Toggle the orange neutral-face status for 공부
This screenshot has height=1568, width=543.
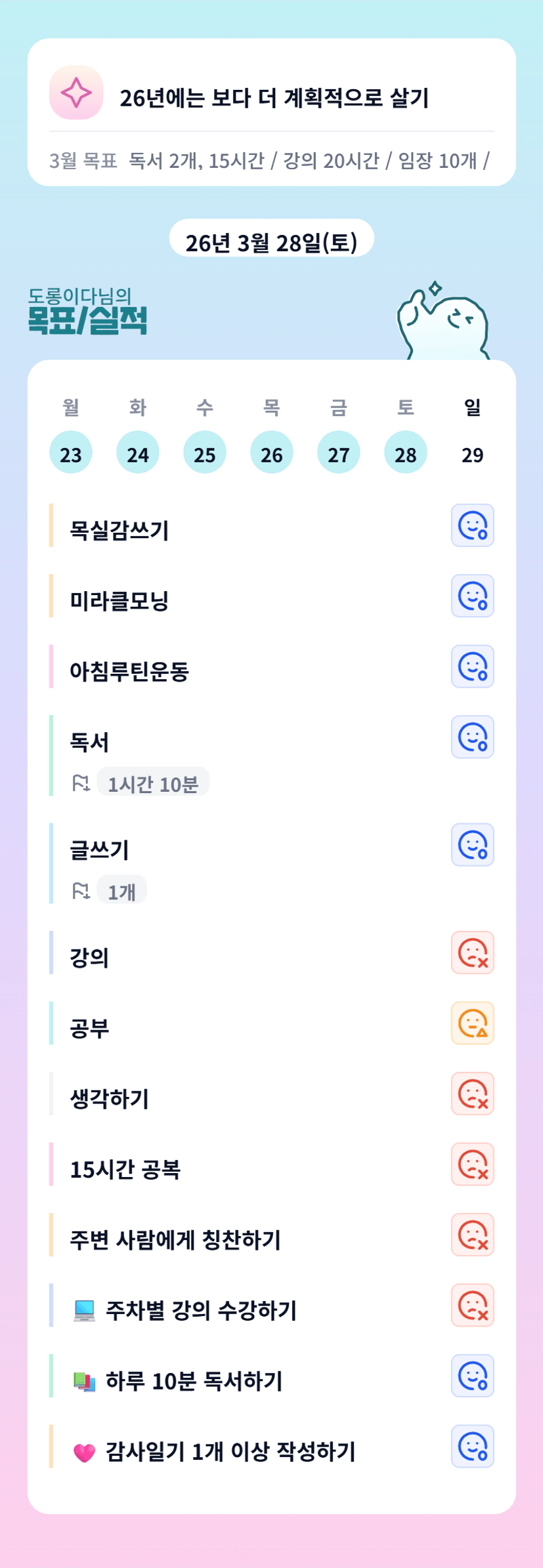pos(472,1023)
